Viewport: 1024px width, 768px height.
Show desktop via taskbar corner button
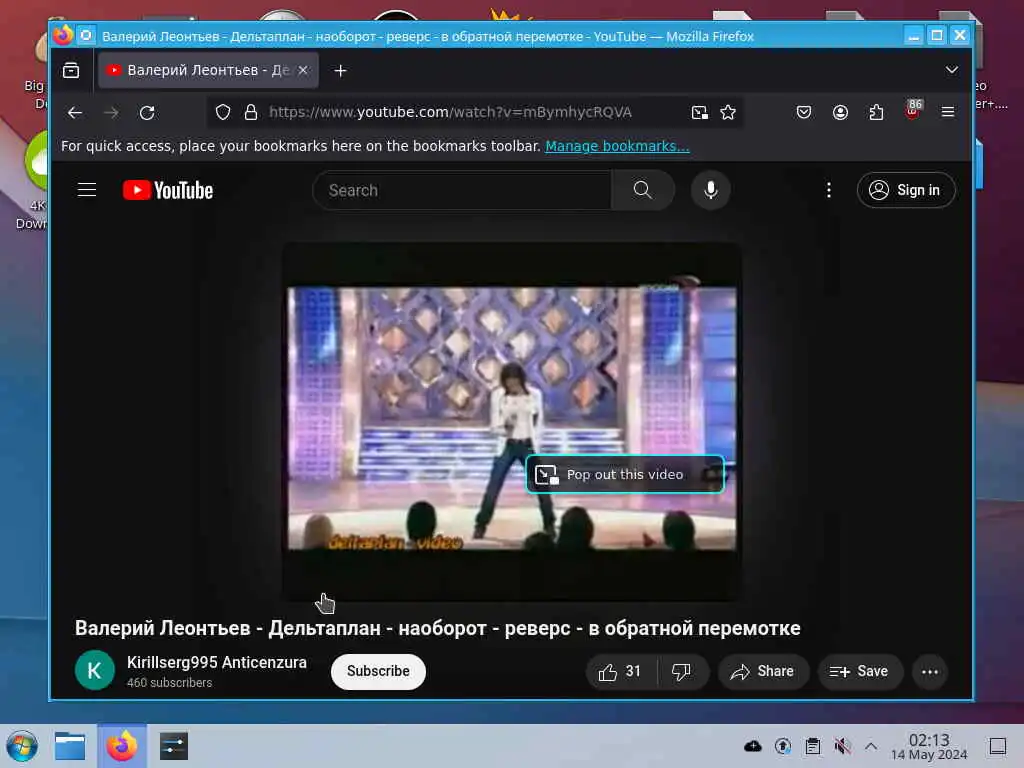click(997, 746)
